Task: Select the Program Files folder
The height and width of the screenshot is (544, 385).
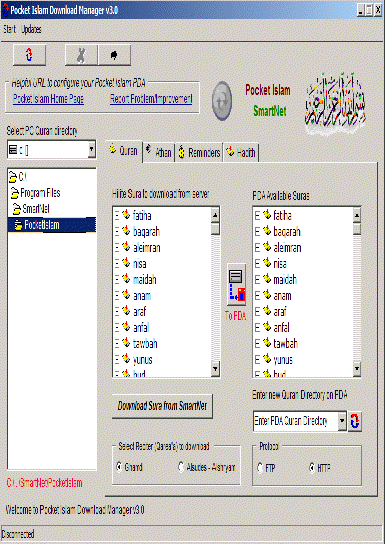Action: pyautogui.click(x=36, y=193)
